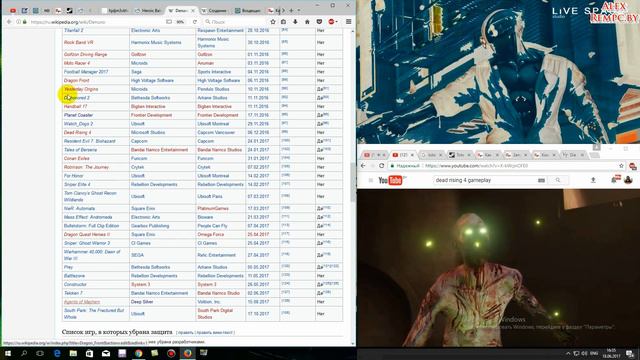Open the Firefox bookmarks library icon
This screenshot has height=360, width=640.
click(x=283, y=22)
